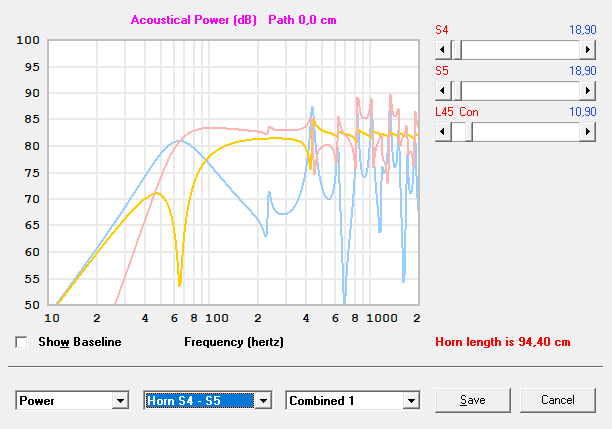The image size is (612, 429).
Task: Click 'Horn length is 94,40 cm' text
Action: tap(503, 342)
